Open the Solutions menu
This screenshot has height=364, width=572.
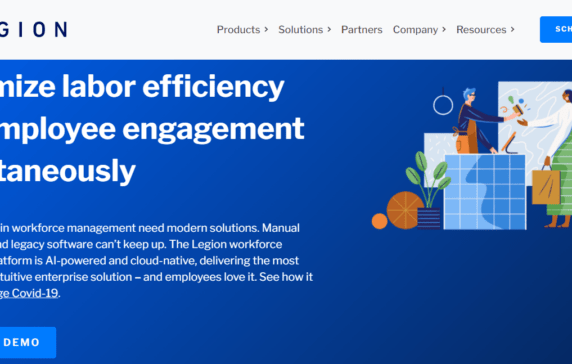(x=301, y=30)
